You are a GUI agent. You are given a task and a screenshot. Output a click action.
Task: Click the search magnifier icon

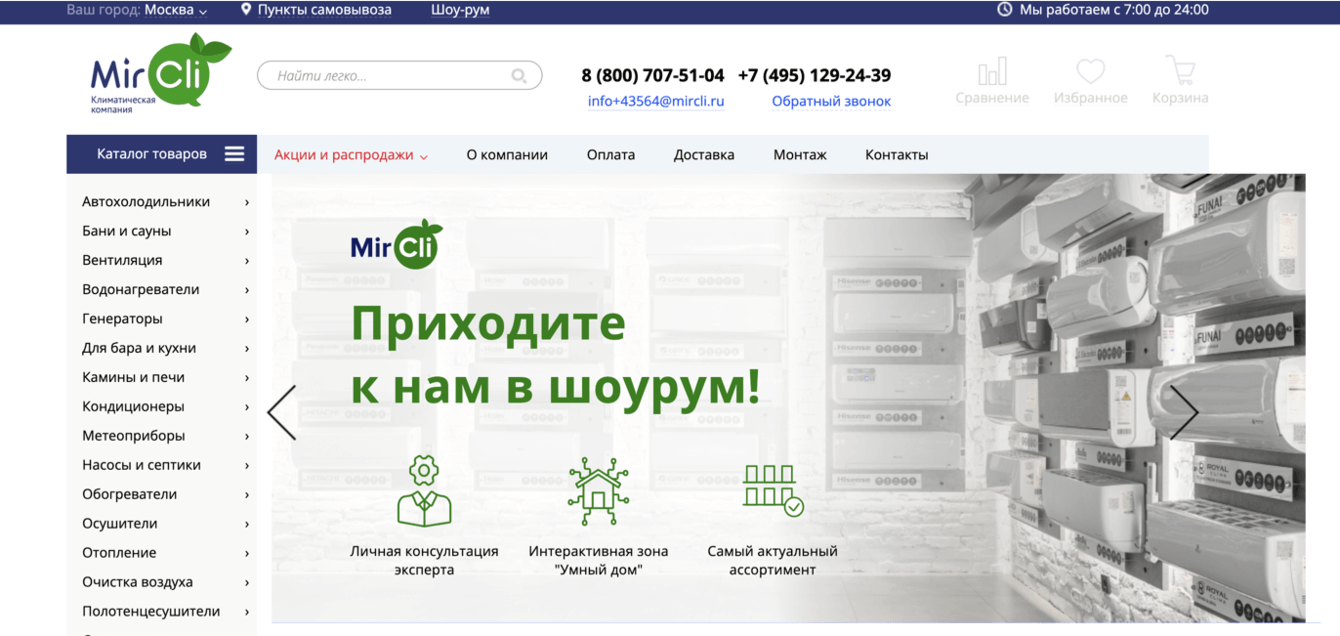(519, 75)
